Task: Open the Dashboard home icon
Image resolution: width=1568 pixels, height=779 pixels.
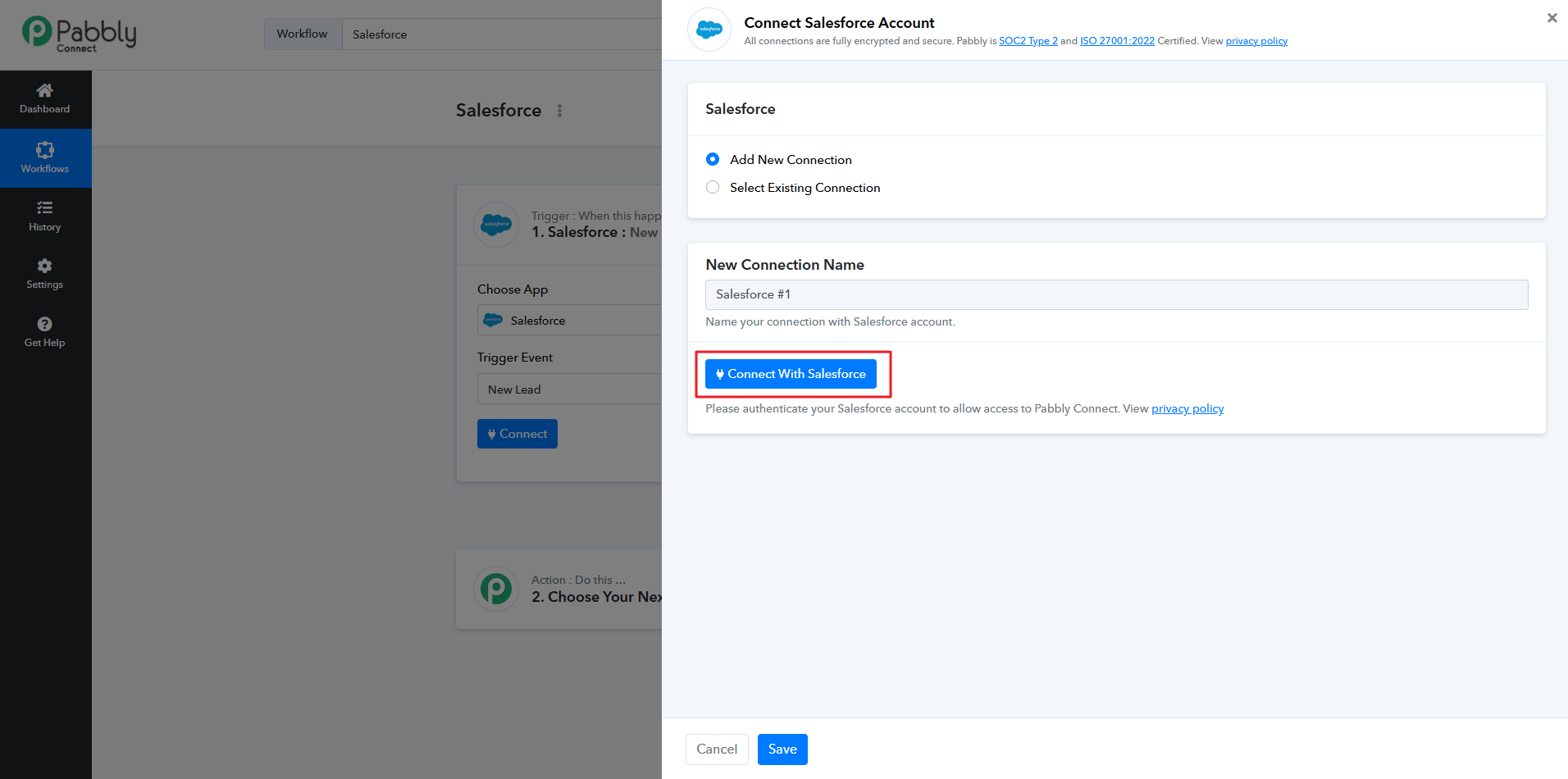Action: click(x=45, y=91)
